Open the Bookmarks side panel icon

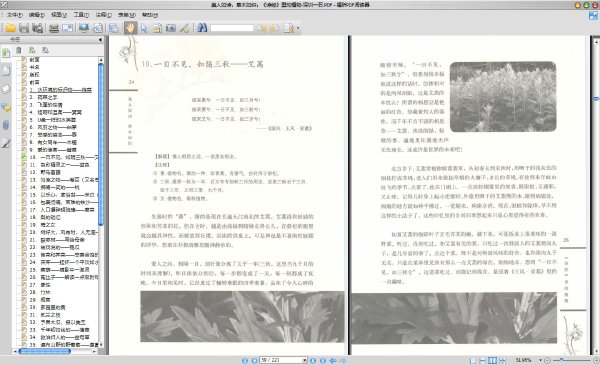pos(6,53)
